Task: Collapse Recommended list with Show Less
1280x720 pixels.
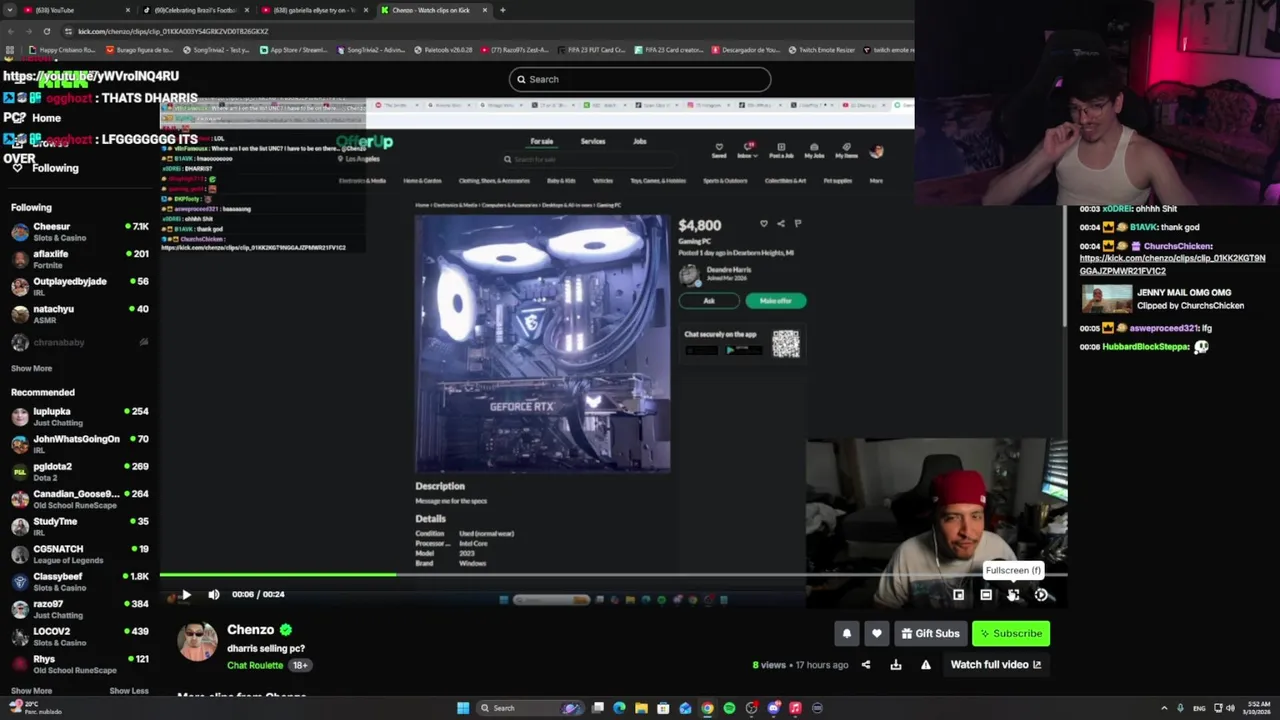Action: coord(129,690)
